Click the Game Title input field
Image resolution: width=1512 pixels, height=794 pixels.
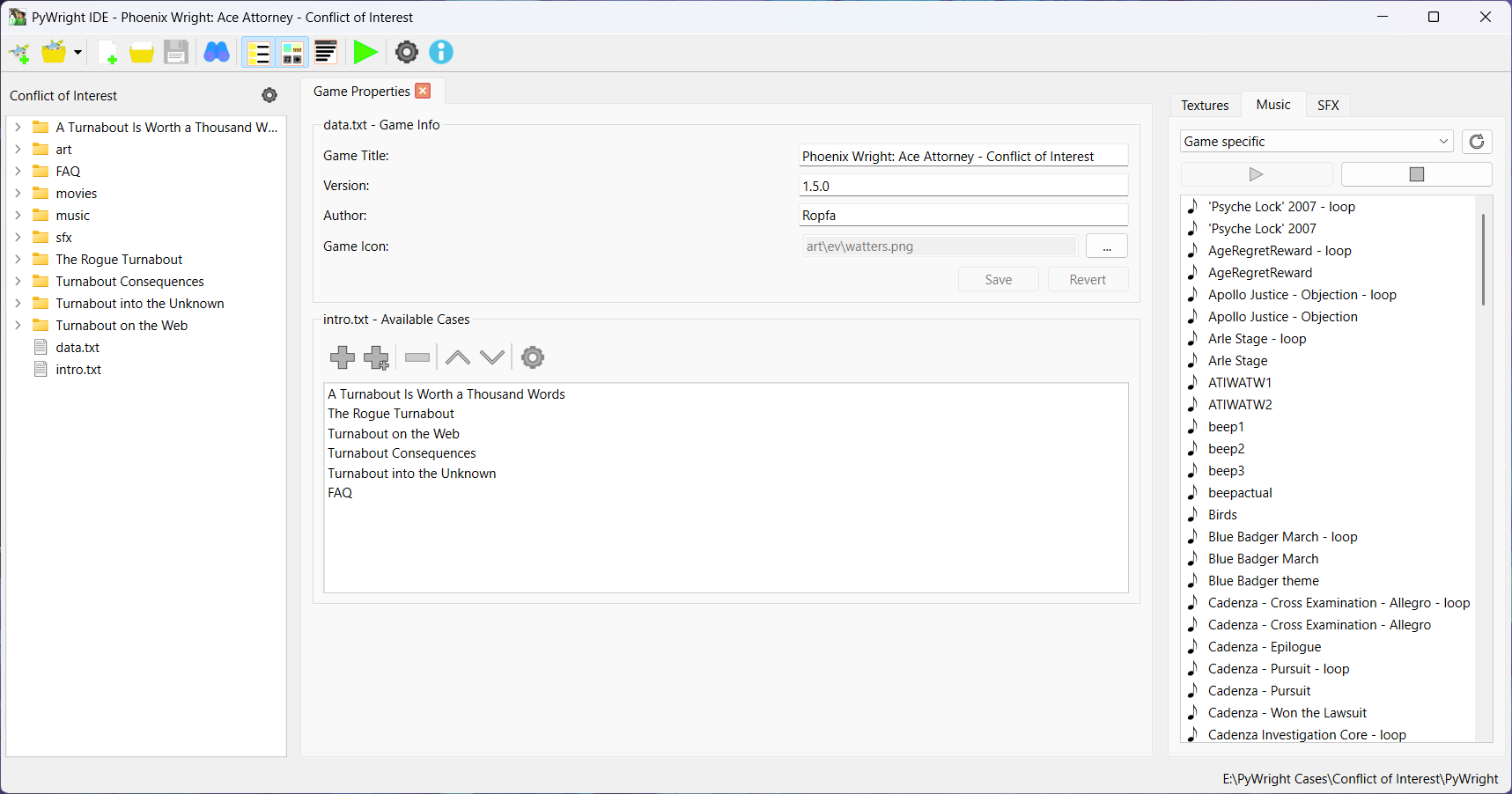coord(963,156)
